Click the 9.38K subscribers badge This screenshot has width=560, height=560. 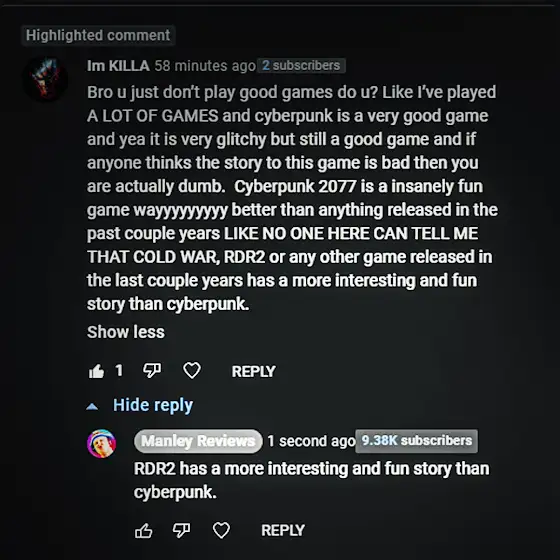(x=416, y=441)
